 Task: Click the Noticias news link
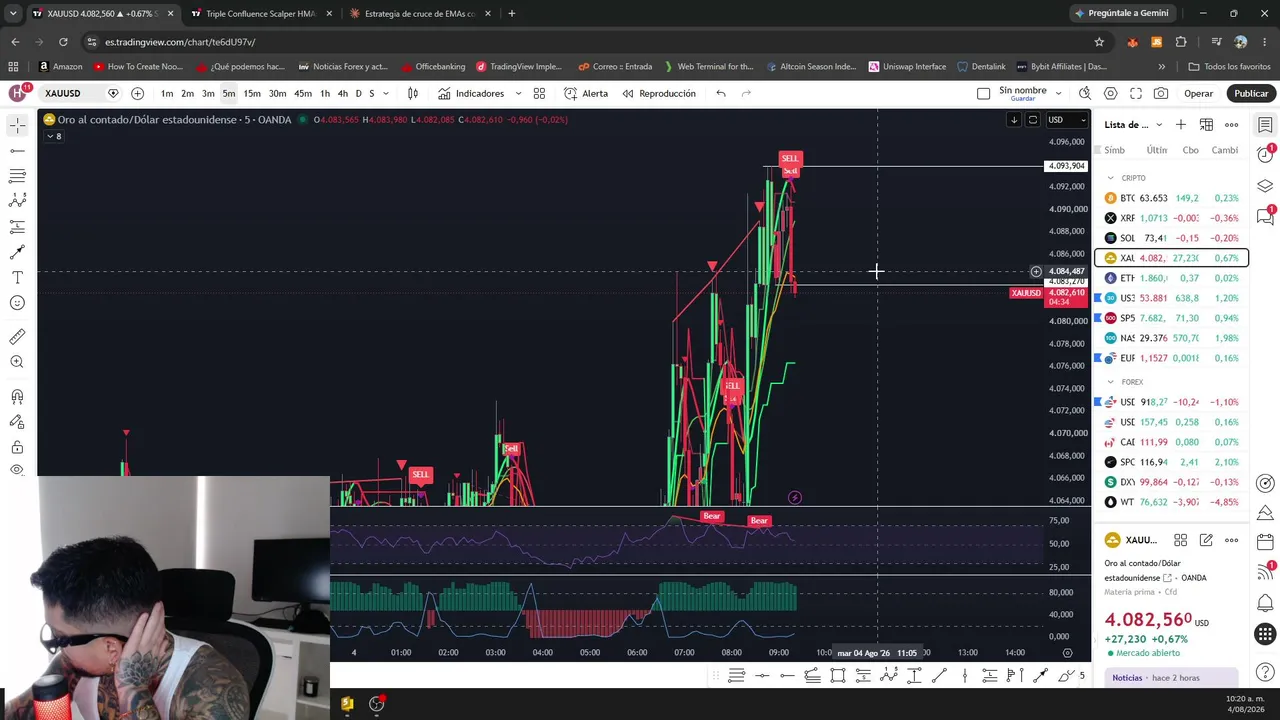tap(1127, 678)
